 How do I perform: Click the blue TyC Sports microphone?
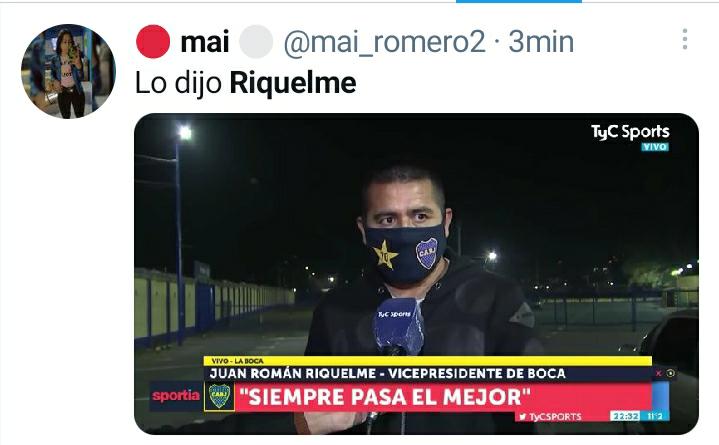tap(398, 326)
